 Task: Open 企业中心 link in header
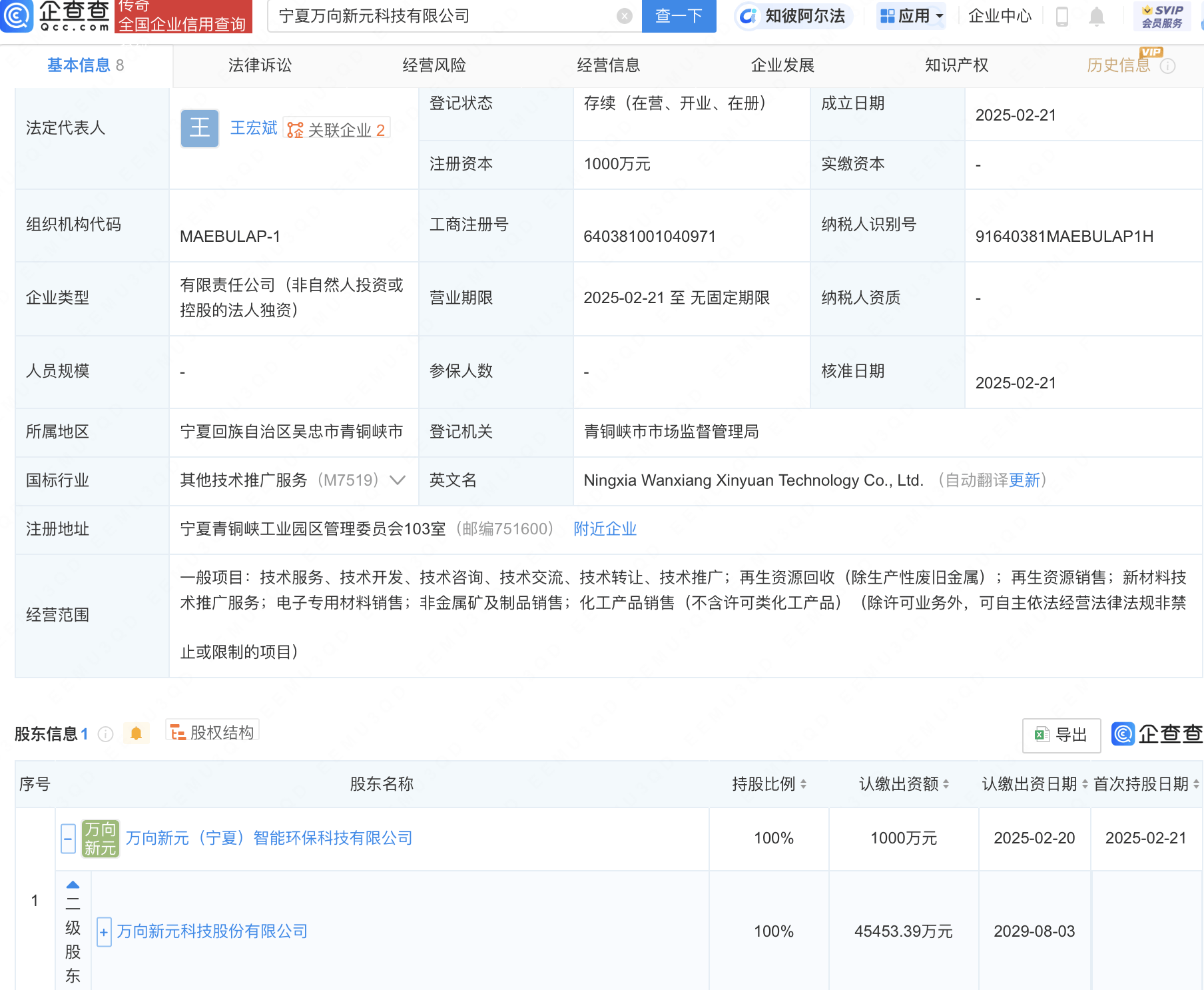(x=1000, y=16)
